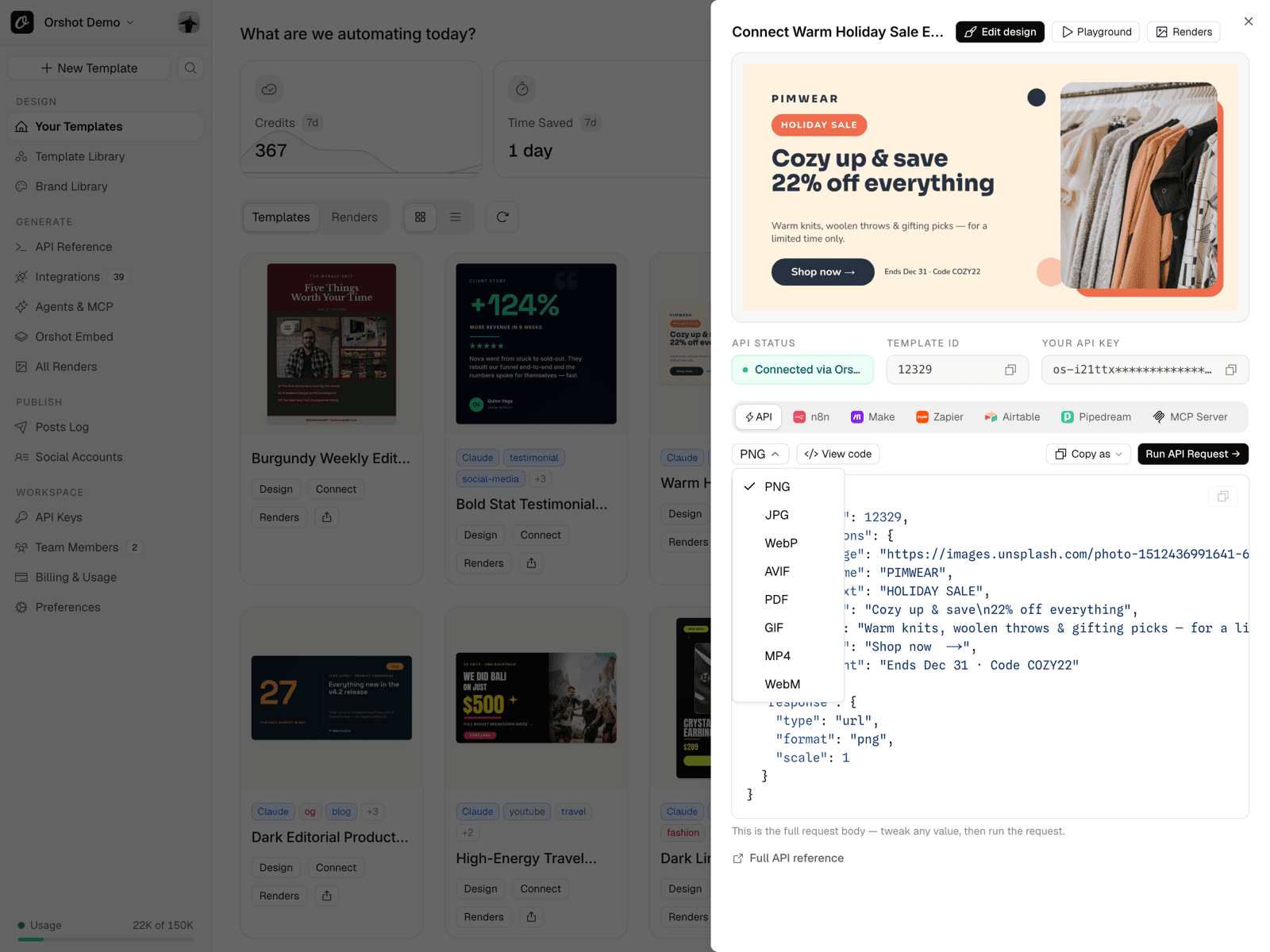This screenshot has height=952, width=1270.
Task: Switch to the Zapier tab
Action: point(940,417)
